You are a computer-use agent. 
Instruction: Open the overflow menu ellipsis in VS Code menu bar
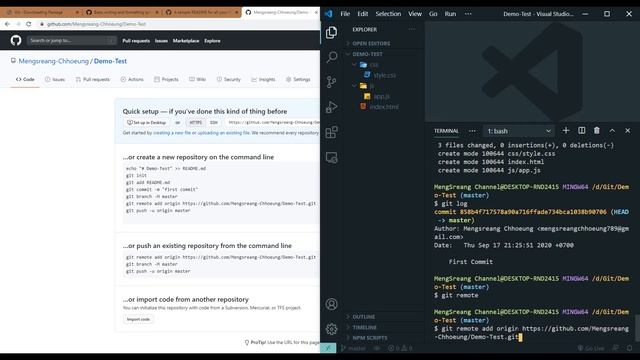pos(468,14)
